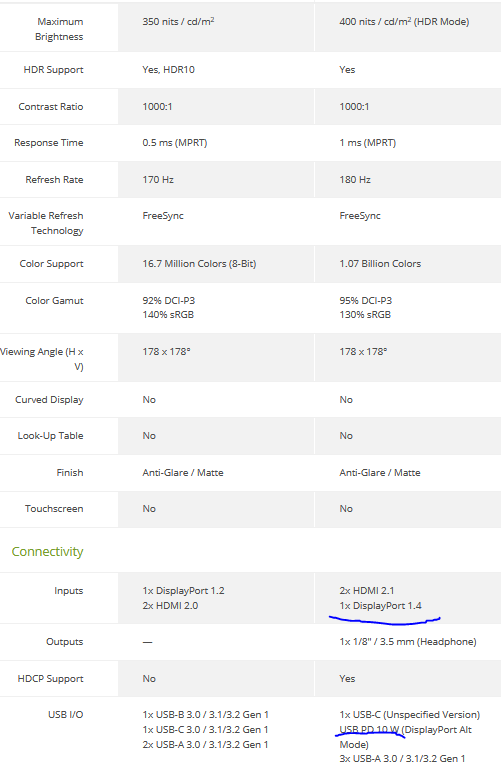Click the 400 nits HDR Mode value
Image resolution: width=501 pixels, height=777 pixels.
tap(404, 21)
